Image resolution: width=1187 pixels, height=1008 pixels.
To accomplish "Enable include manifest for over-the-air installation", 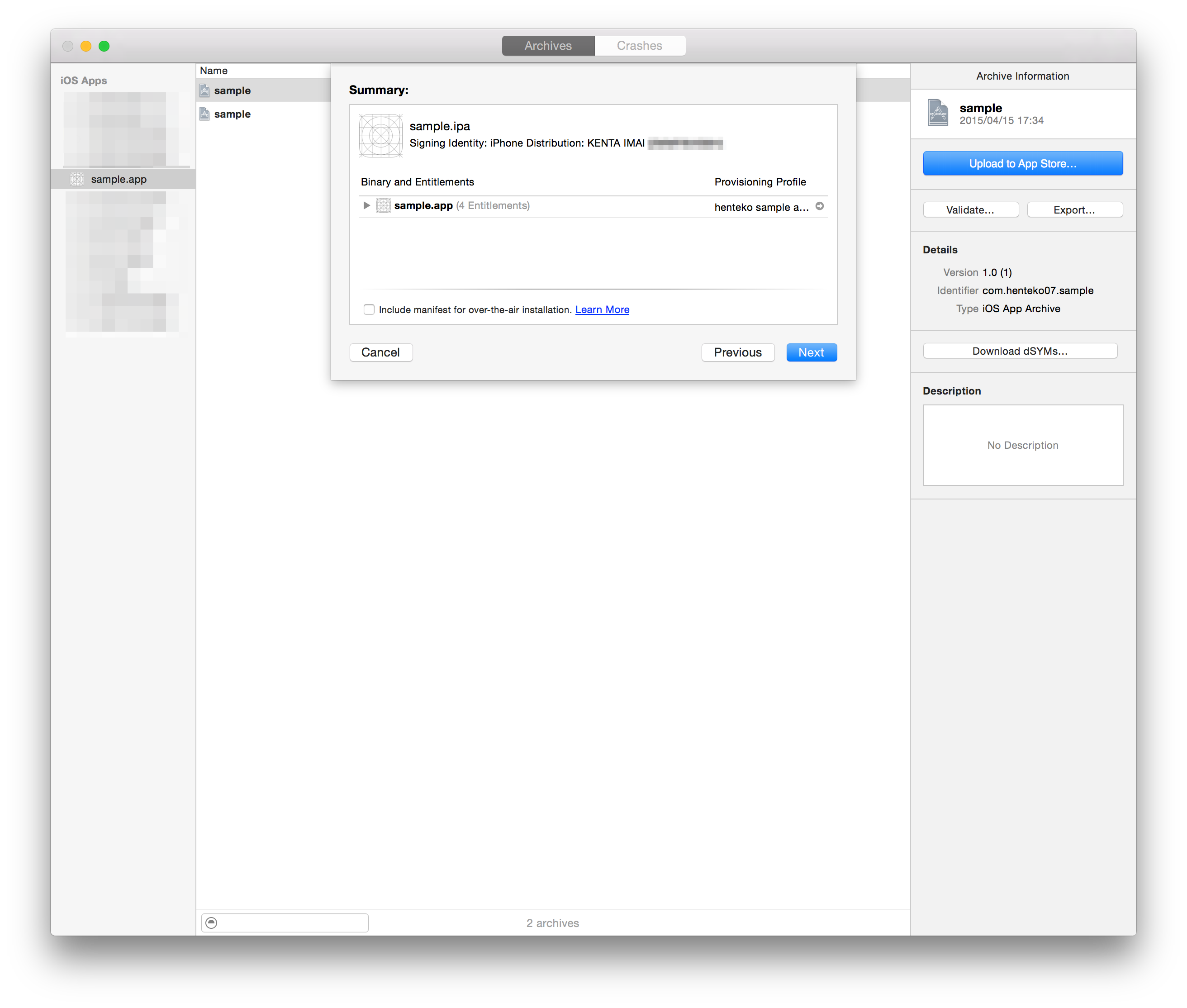I will [x=369, y=309].
